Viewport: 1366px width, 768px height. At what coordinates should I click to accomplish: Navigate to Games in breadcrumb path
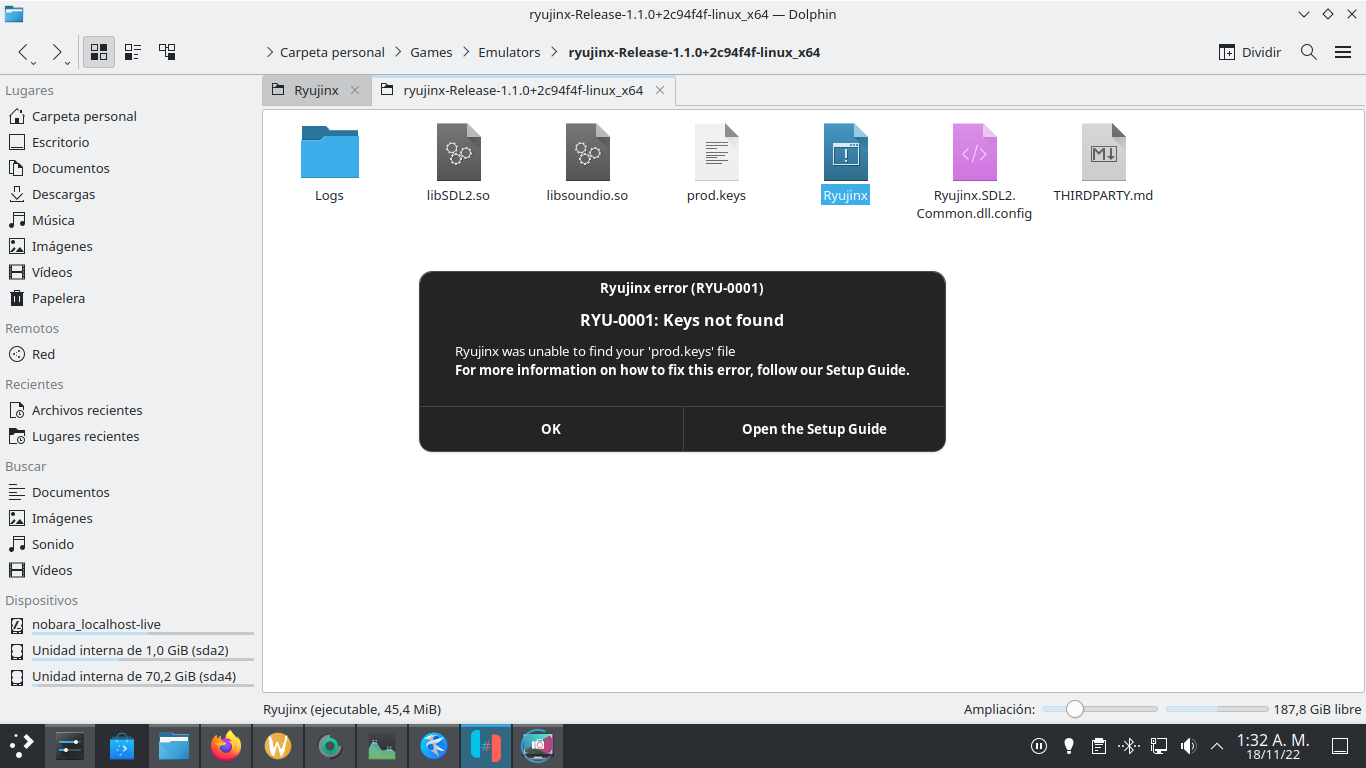pyautogui.click(x=431, y=52)
